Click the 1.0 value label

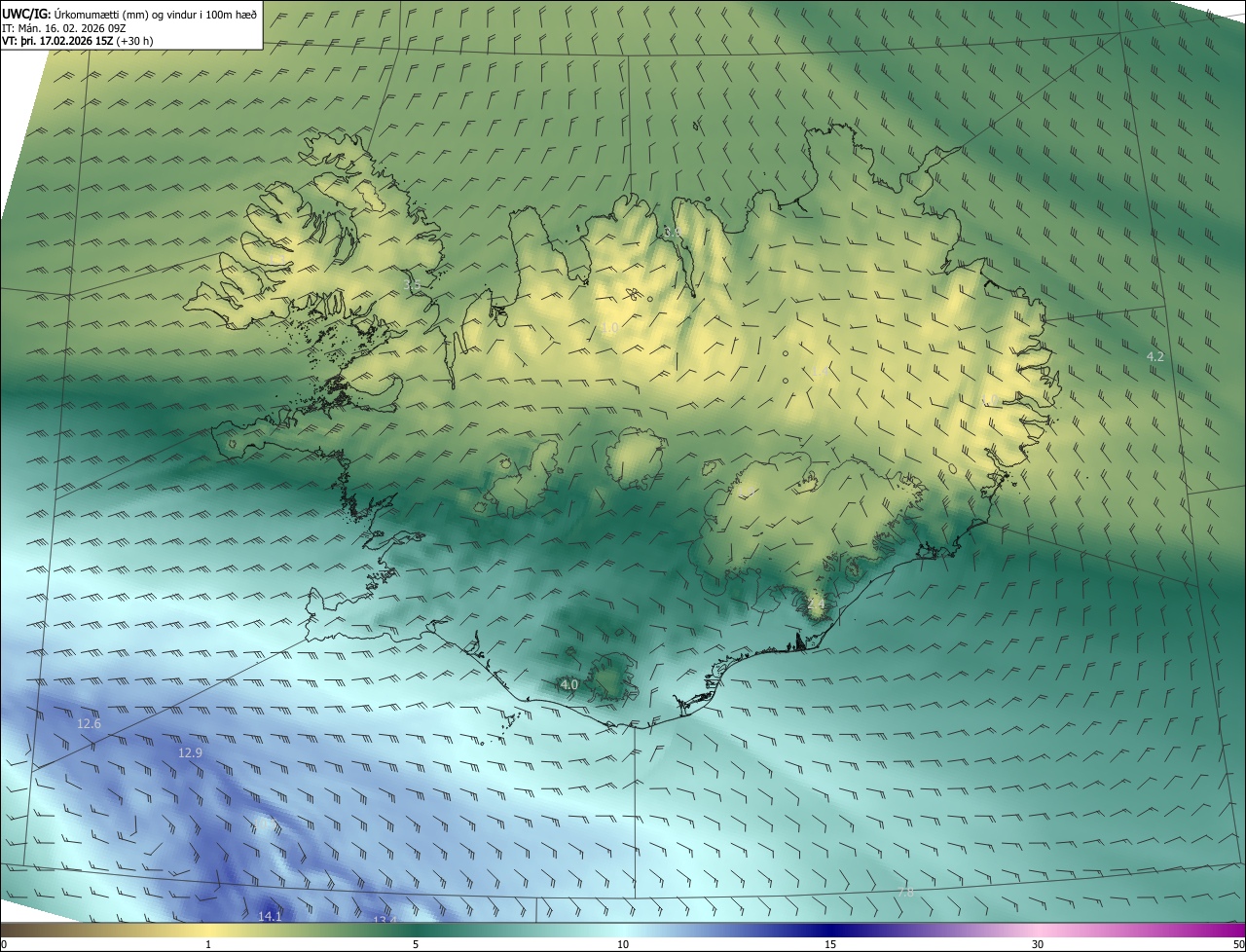[x=610, y=329]
